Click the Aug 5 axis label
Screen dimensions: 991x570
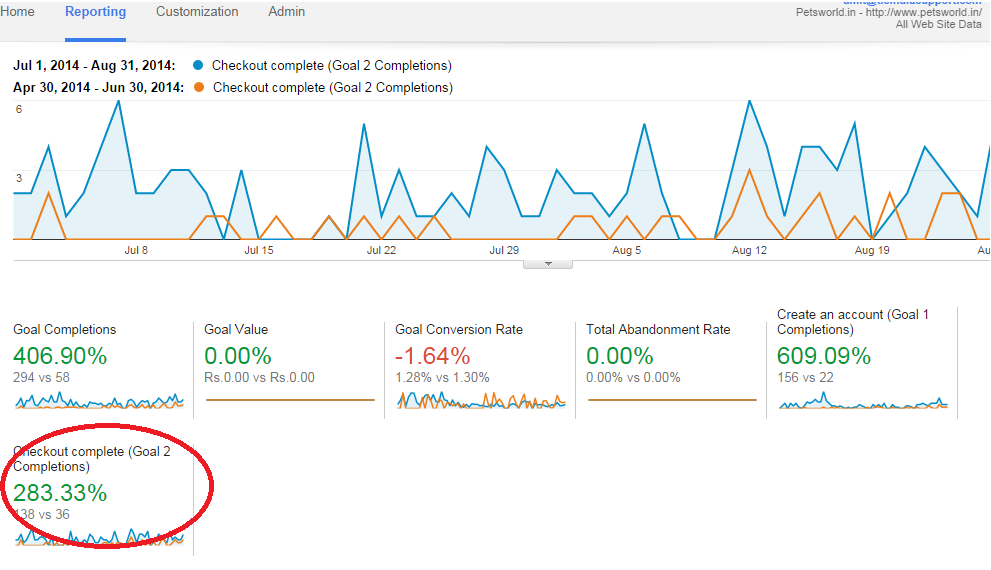pos(626,250)
